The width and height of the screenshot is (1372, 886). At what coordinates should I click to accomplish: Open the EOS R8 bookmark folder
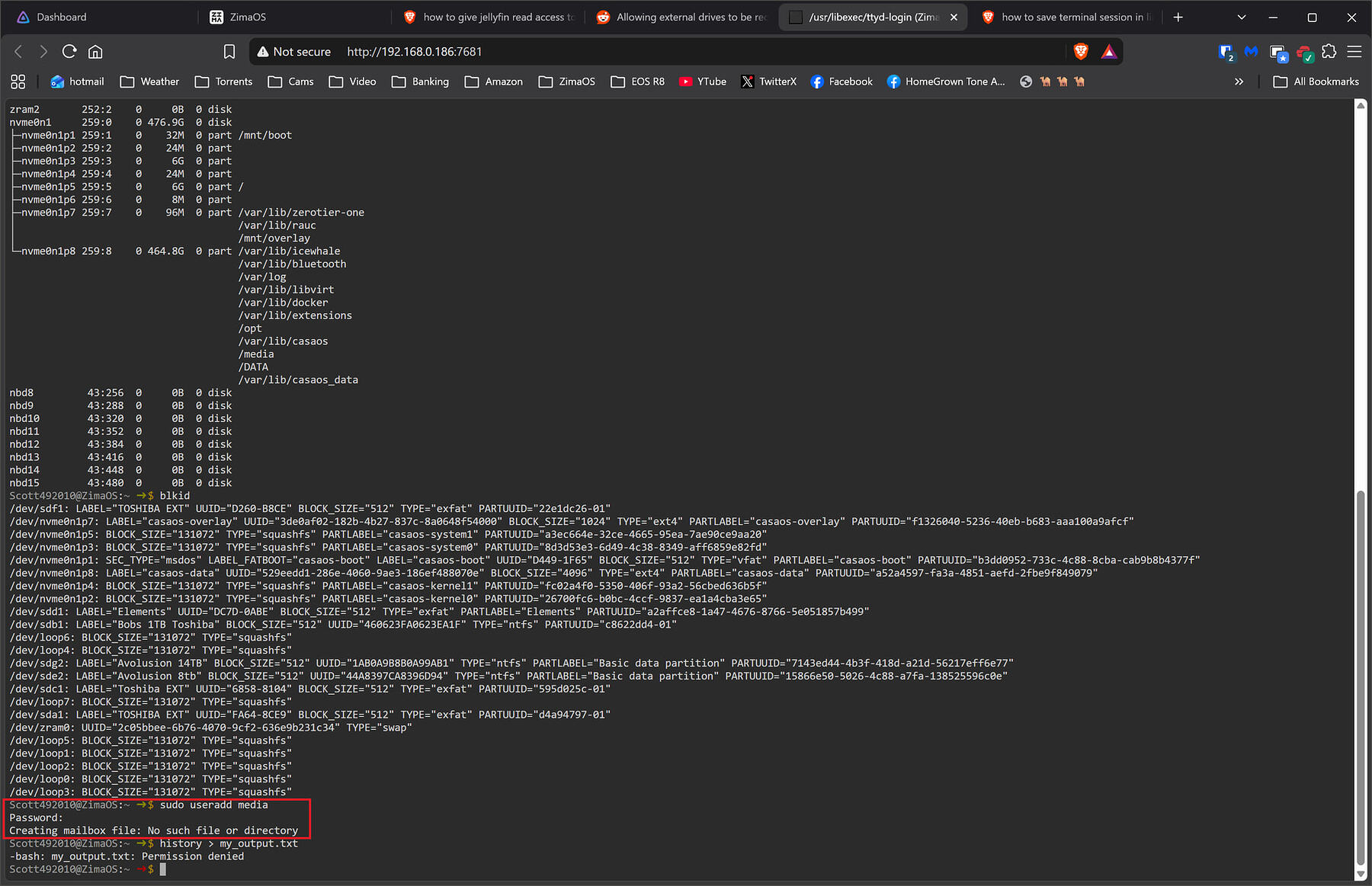(638, 82)
